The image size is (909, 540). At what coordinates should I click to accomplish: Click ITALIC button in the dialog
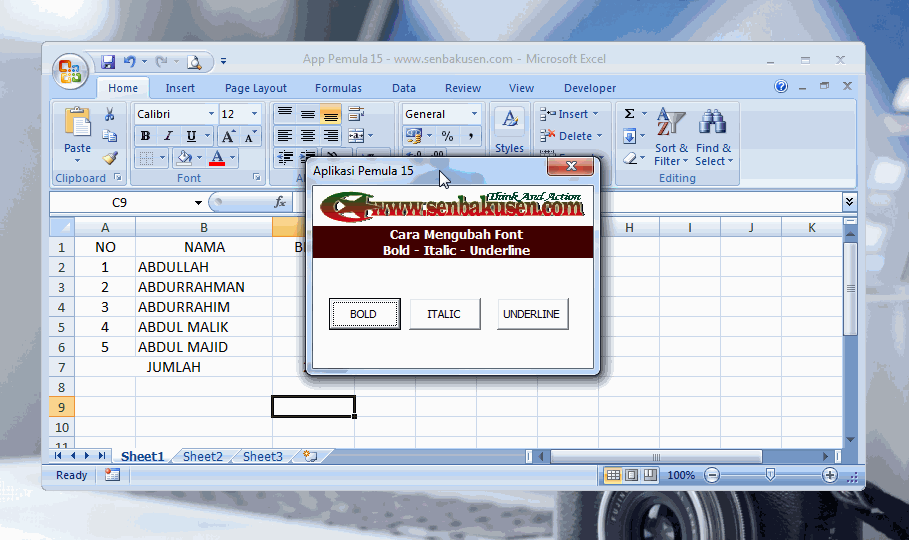pos(445,314)
